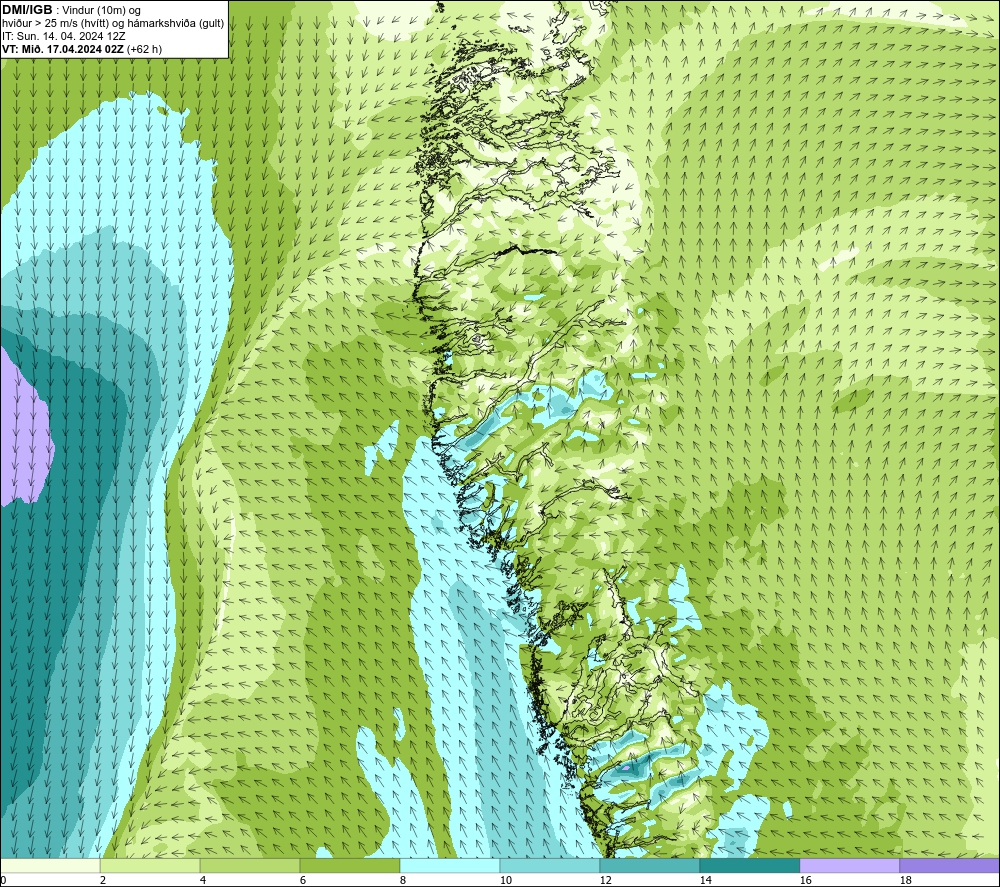The width and height of the screenshot is (1000, 887).
Task: Click the scale label "0"
Action: click(3, 880)
